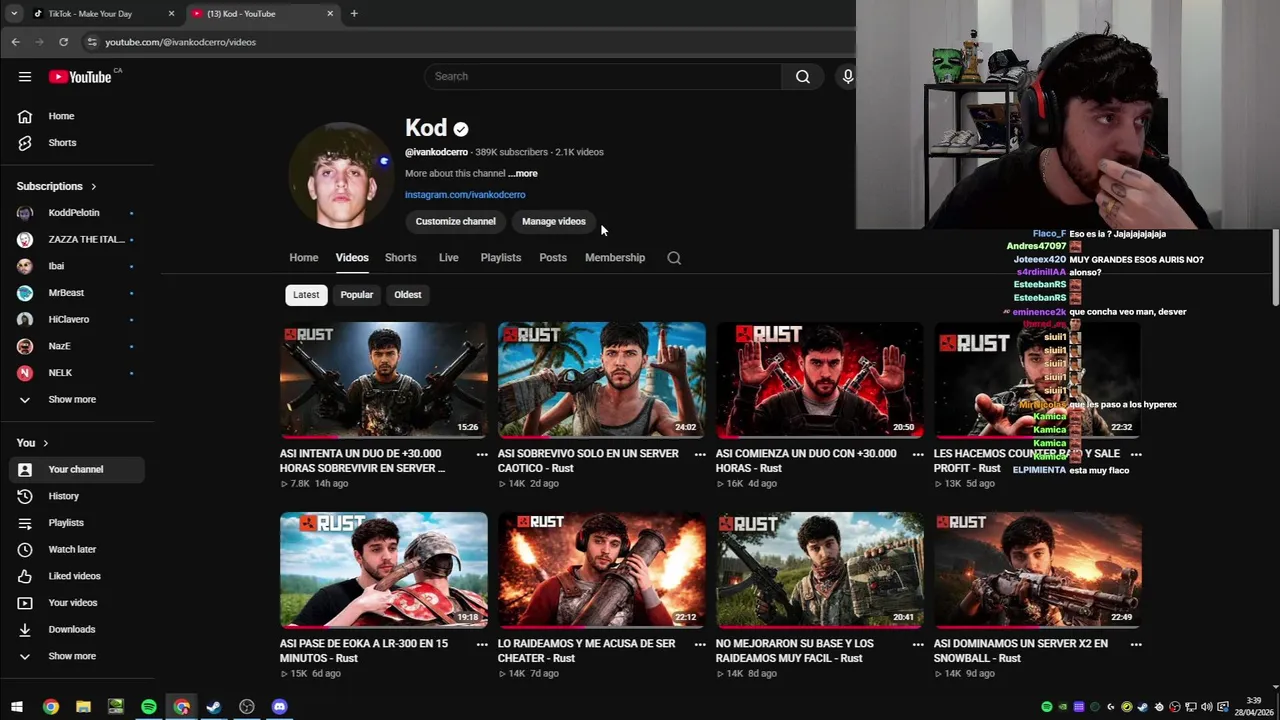Viewport: 1280px width, 720px height.
Task: Open options for 'ASI SOBREVIVO SOLO' video
Action: 700,454
